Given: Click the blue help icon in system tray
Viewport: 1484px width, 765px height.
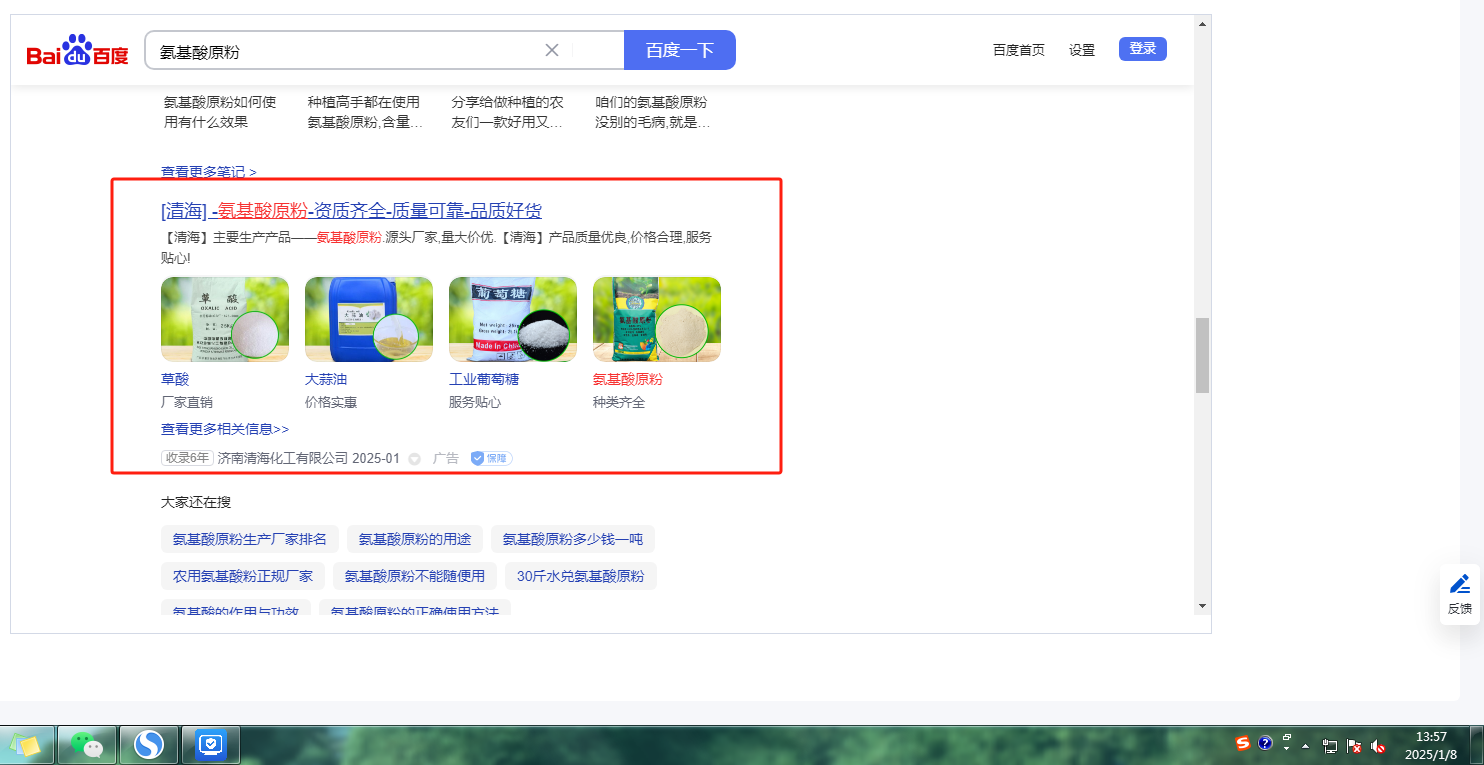Looking at the screenshot, I should point(1265,743).
